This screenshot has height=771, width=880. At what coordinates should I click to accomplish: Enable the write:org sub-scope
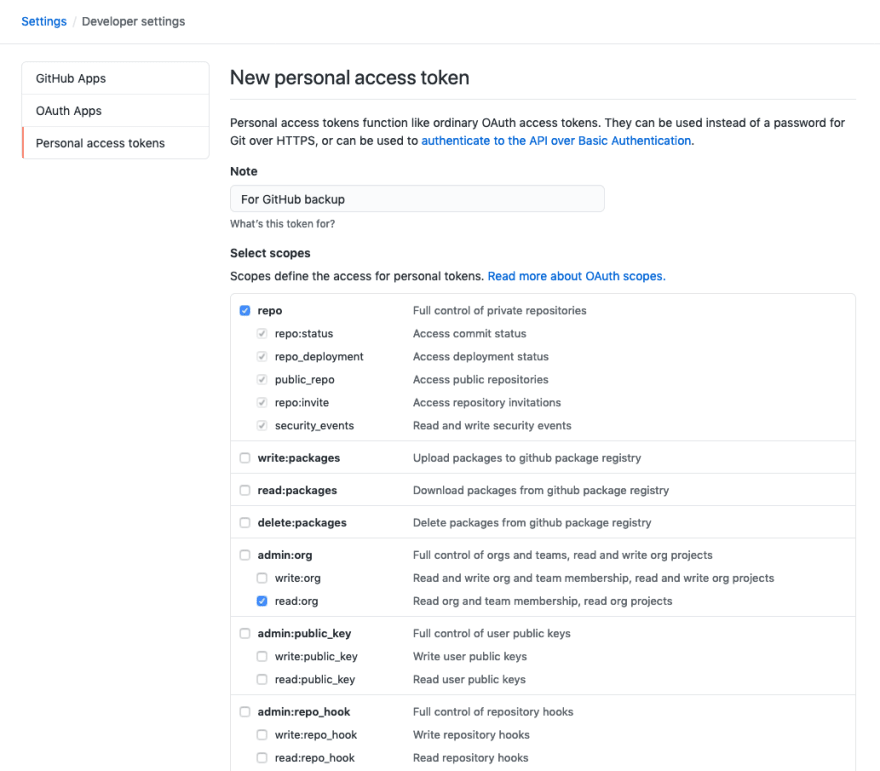(262, 578)
